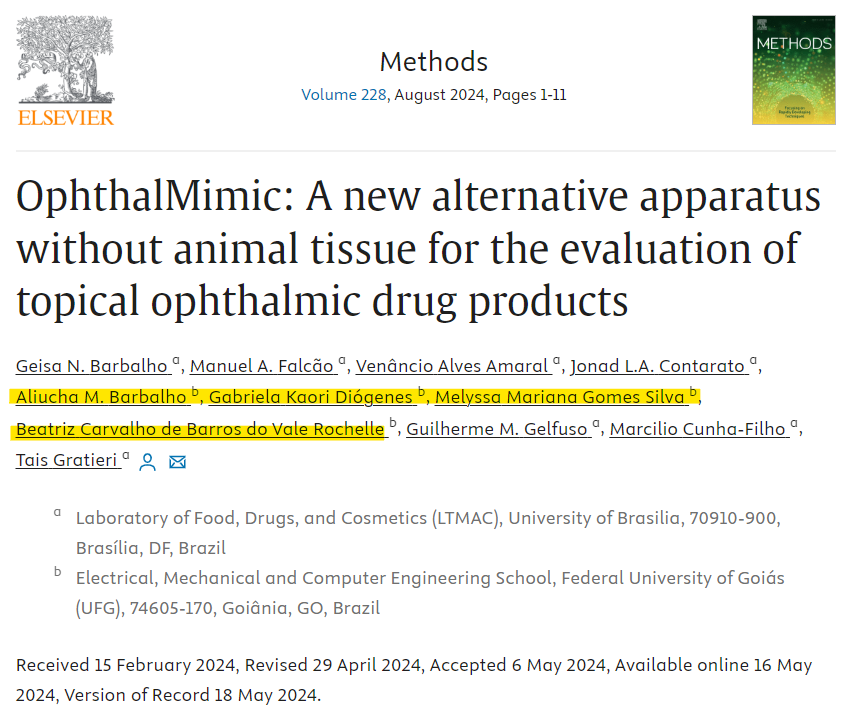The image size is (848, 728).
Task: Open the Methods journal cover thumbnail
Action: [793, 70]
